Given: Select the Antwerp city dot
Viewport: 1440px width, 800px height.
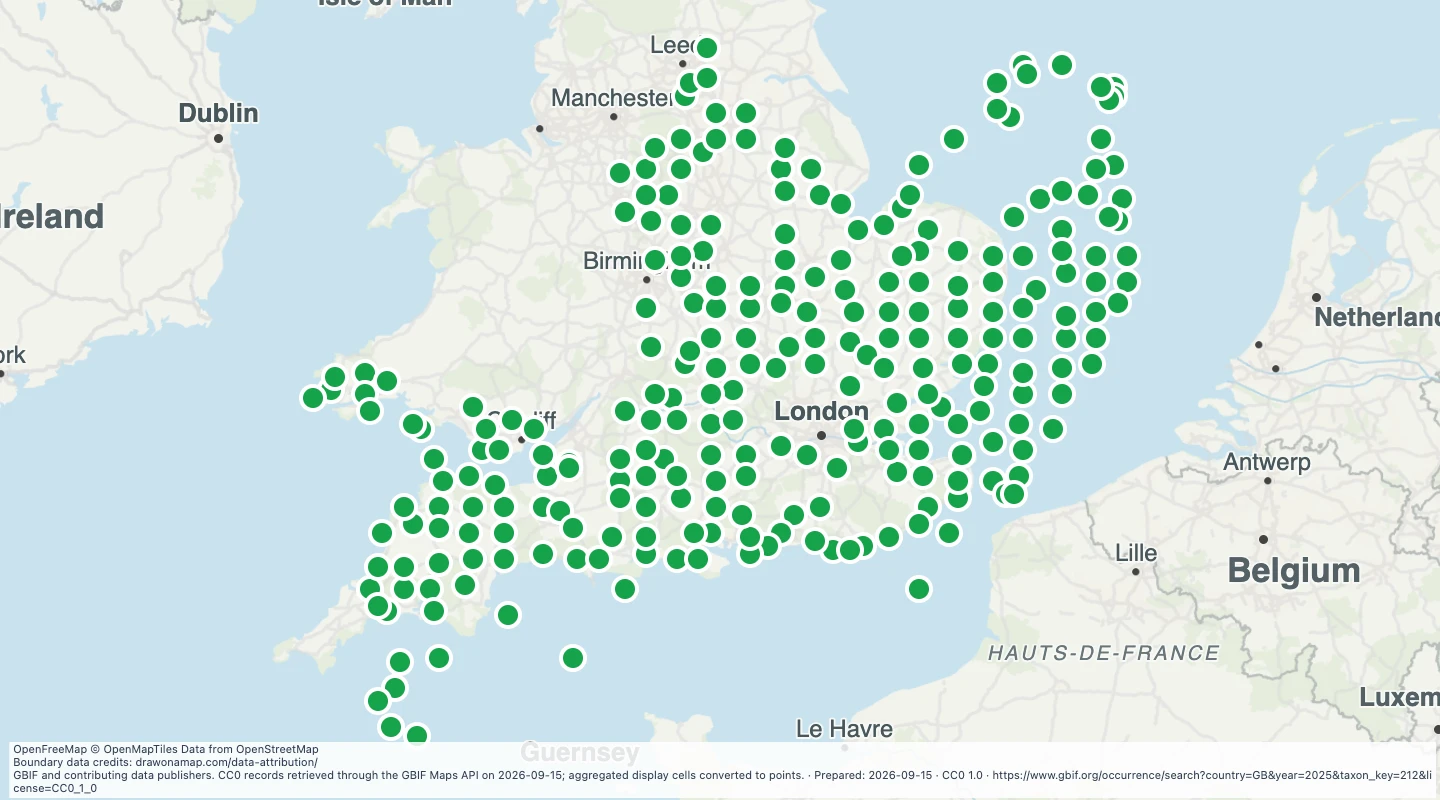Looking at the screenshot, I should 1267,481.
